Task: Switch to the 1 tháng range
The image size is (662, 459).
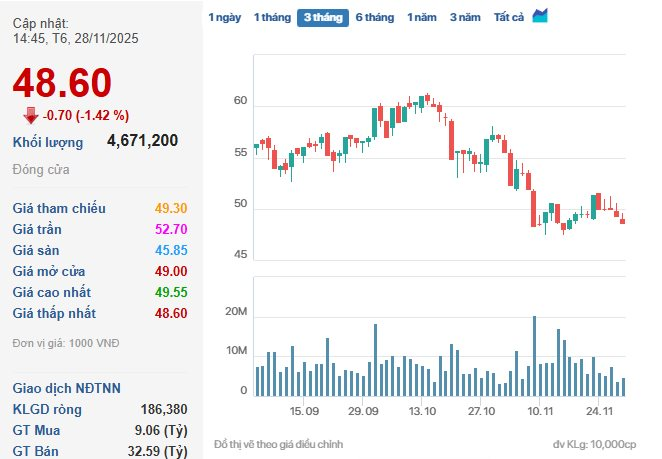Action: click(270, 17)
